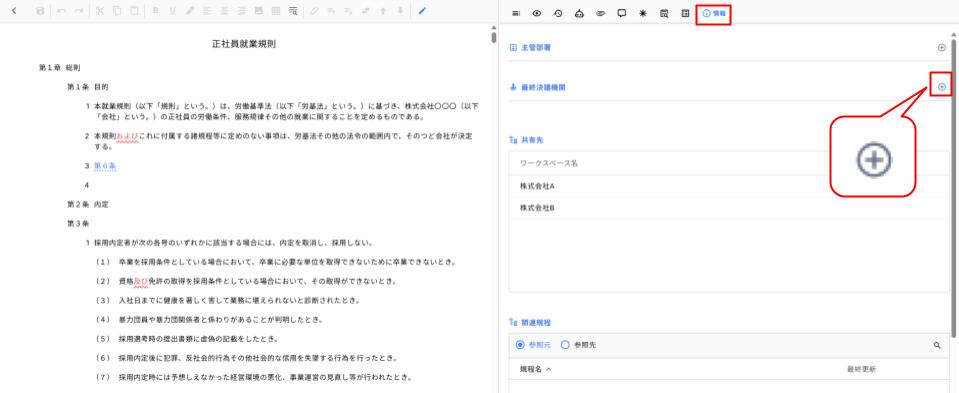Select the 参照先 radio button
The width and height of the screenshot is (959, 393).
(x=565, y=345)
